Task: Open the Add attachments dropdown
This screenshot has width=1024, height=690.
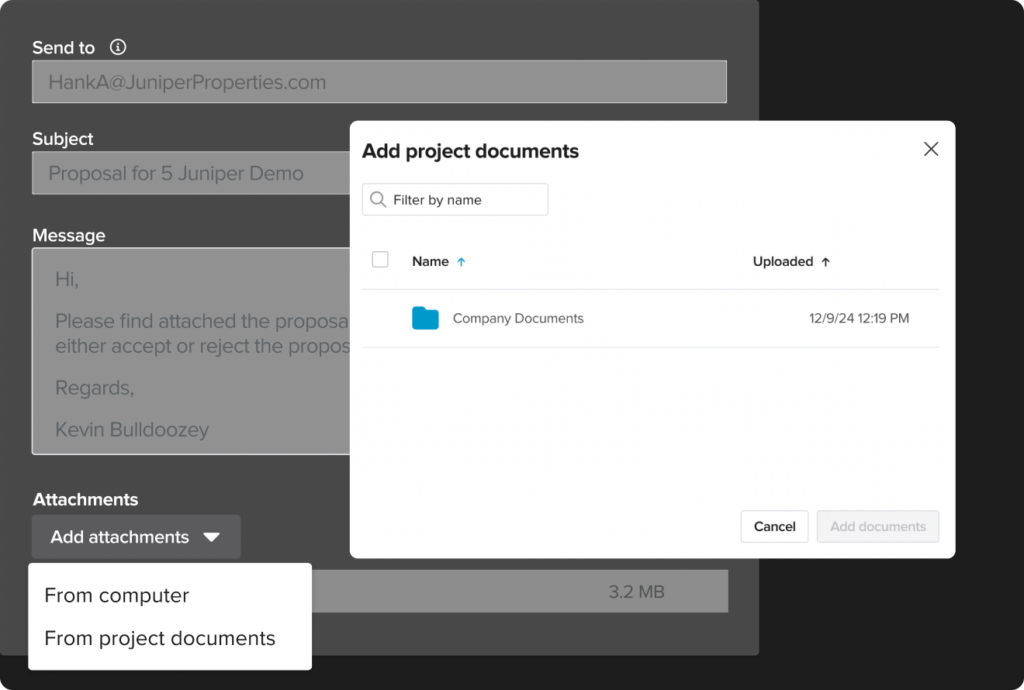Action: point(136,537)
